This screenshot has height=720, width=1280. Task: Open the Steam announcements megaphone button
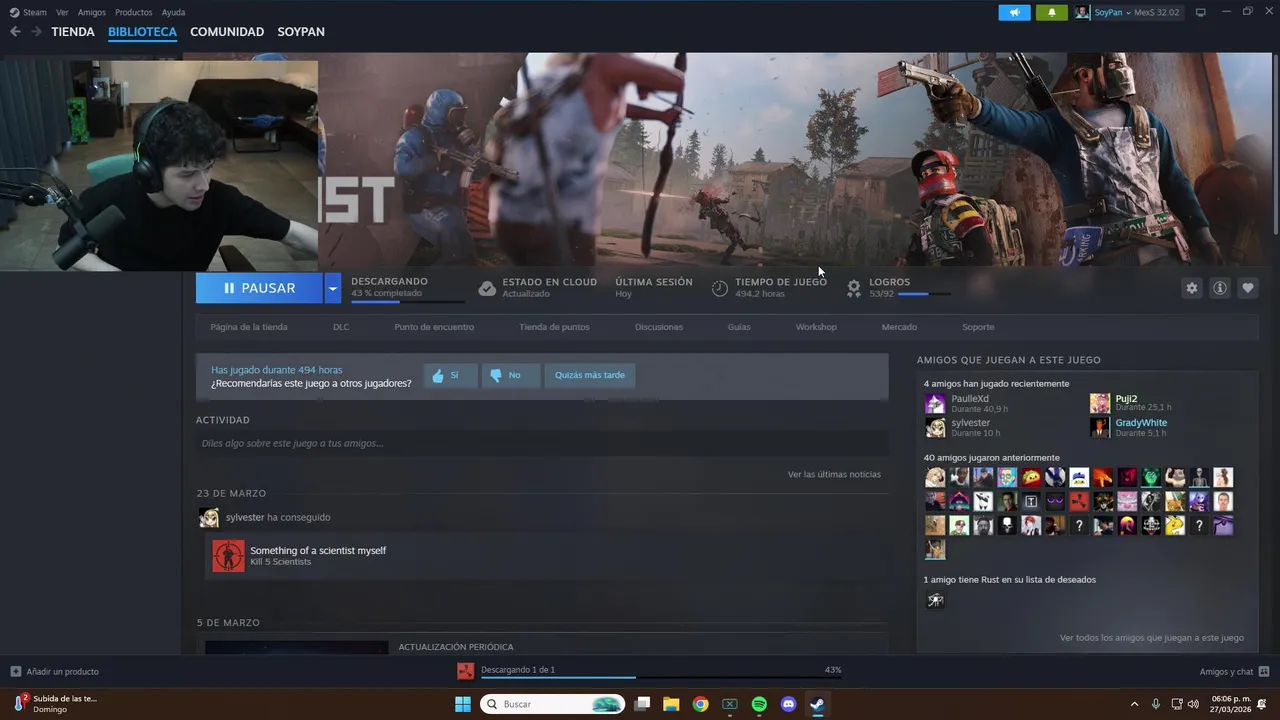coord(1014,12)
